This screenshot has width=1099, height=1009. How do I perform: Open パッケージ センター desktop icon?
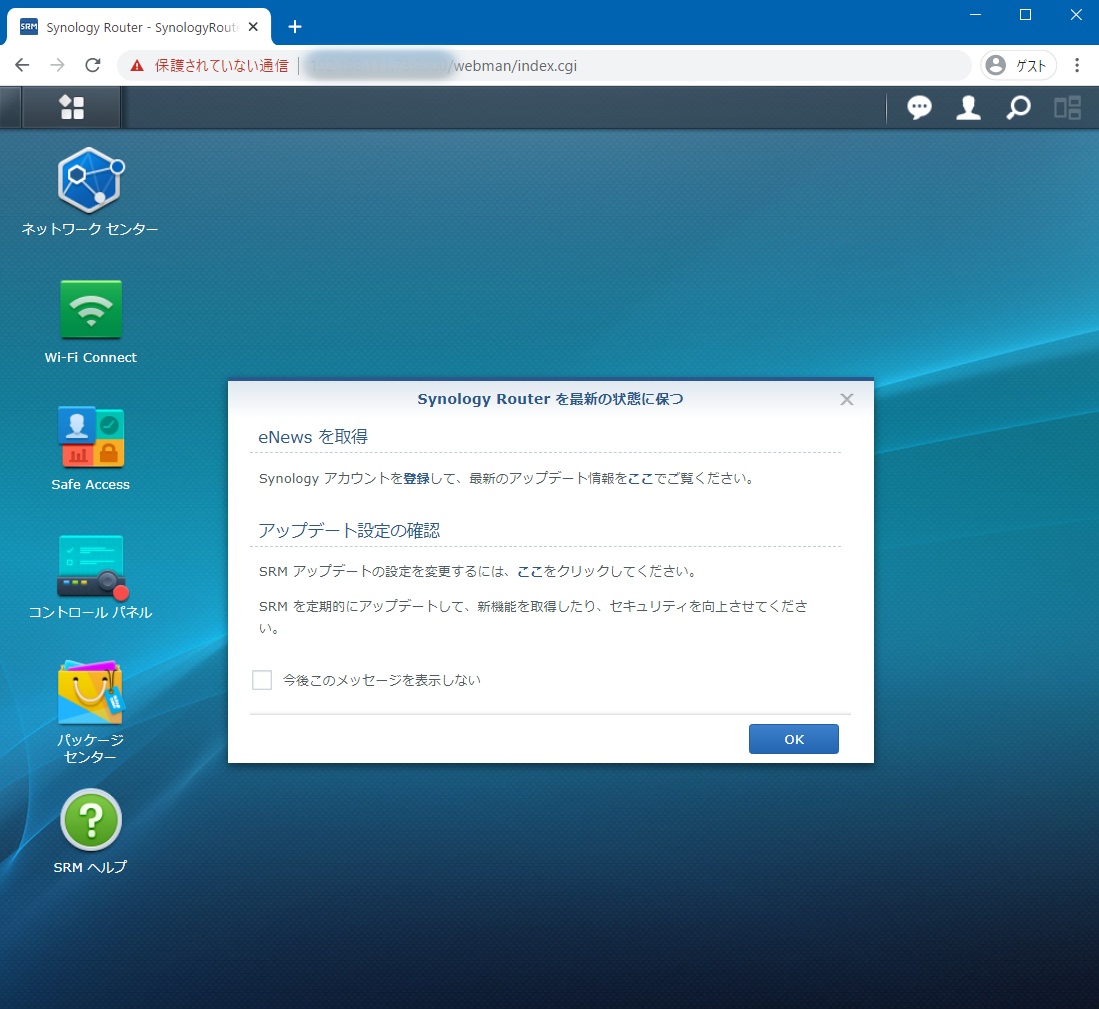coord(90,712)
